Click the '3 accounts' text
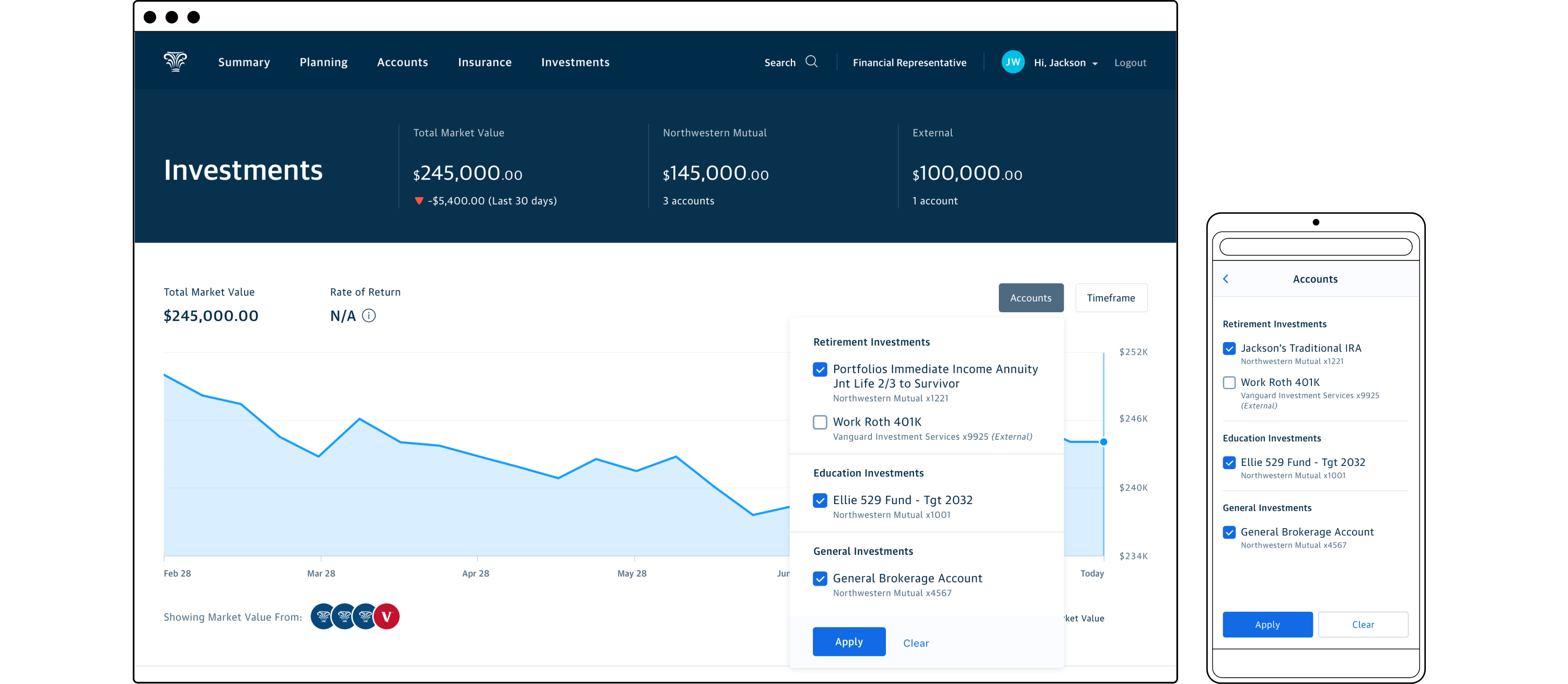 [x=688, y=201]
